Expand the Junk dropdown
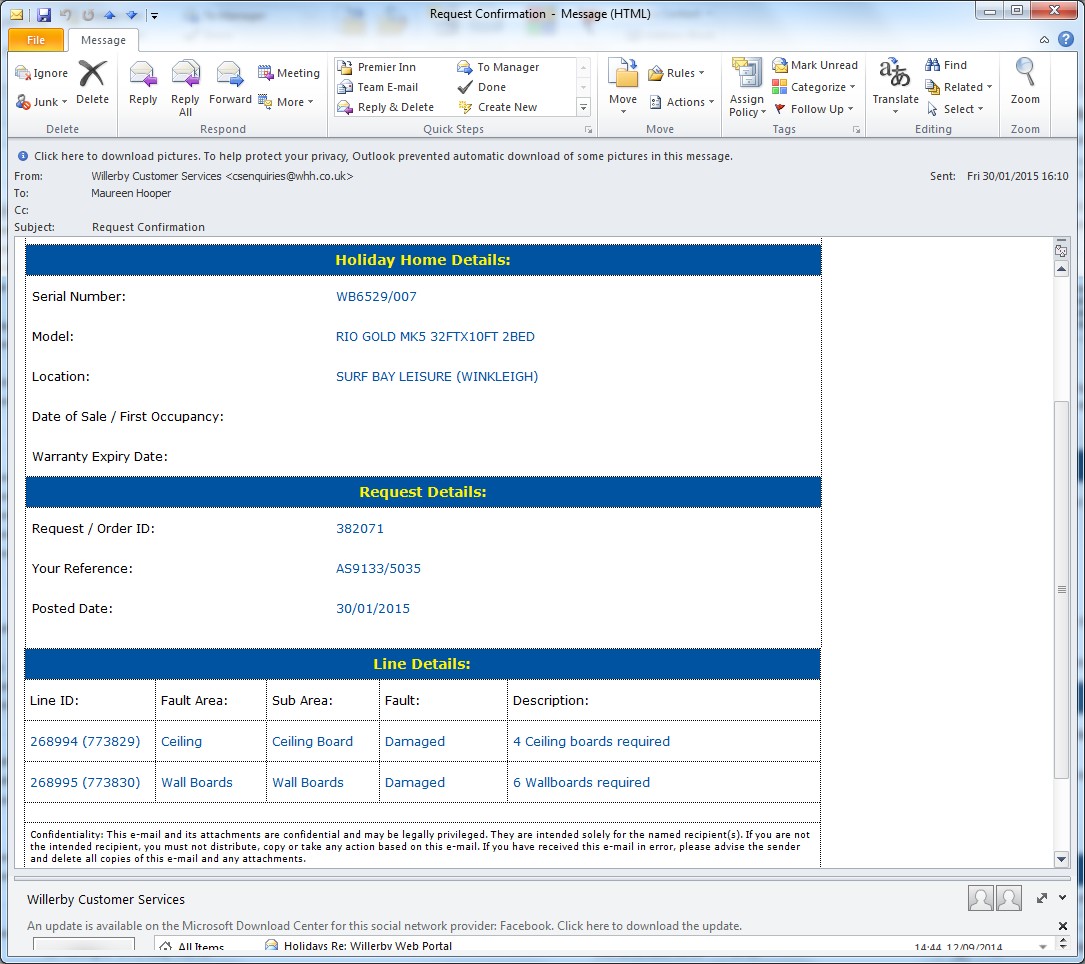This screenshot has height=964, width=1085. pyautogui.click(x=42, y=102)
